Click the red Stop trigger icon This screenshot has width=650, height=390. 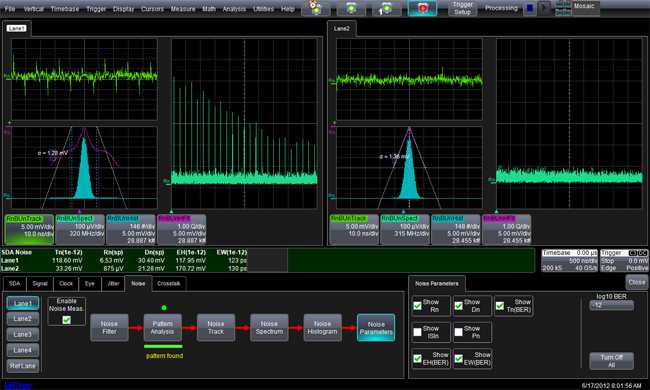point(422,8)
